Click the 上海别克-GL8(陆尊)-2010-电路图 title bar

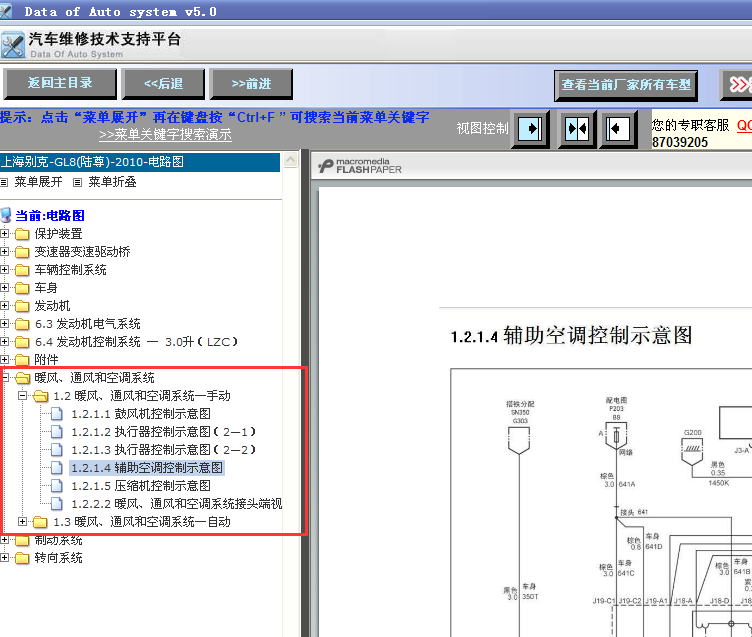(140, 162)
